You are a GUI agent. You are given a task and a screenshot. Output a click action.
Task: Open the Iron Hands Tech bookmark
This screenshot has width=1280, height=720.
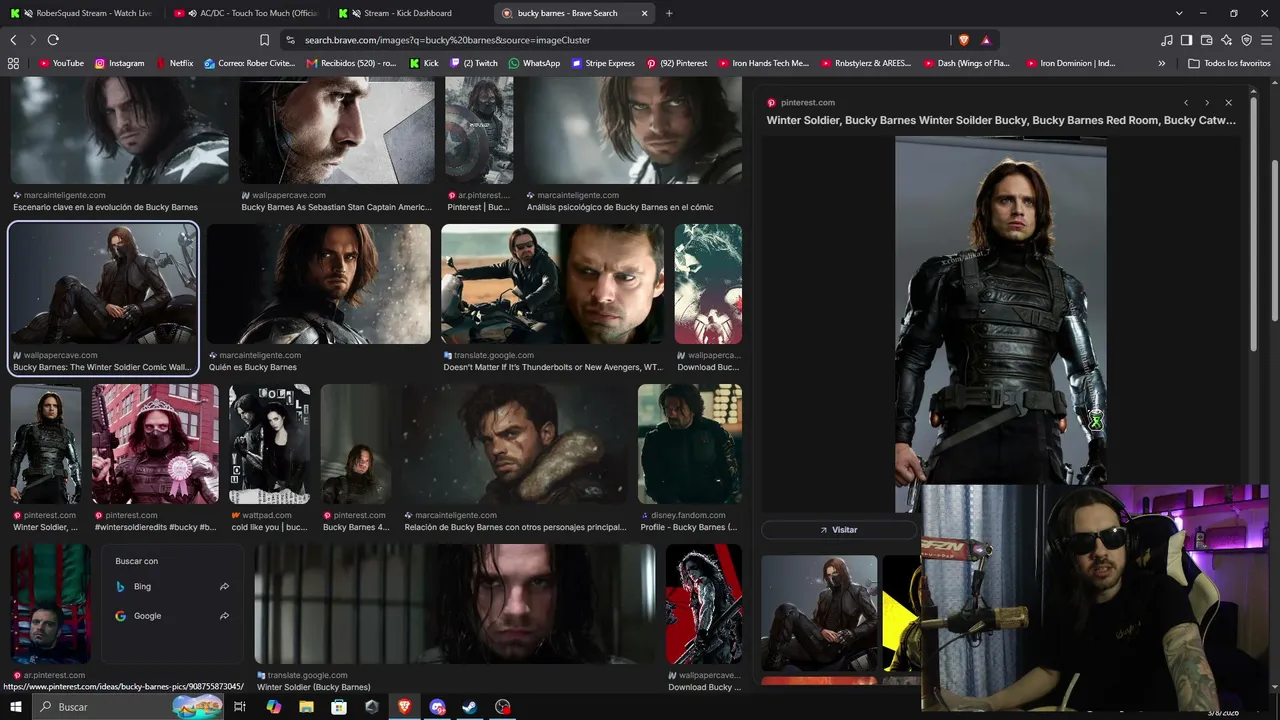(763, 63)
